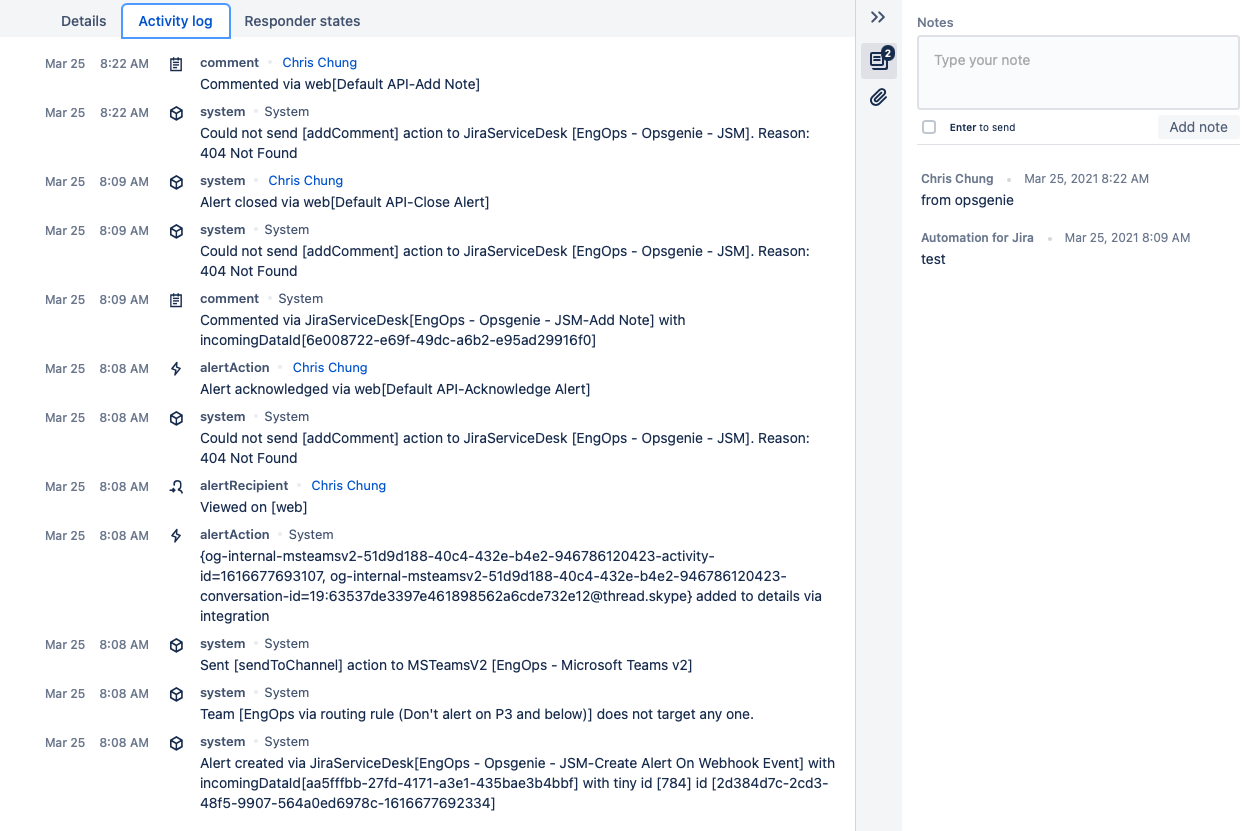Open the attachments paperclip icon
The image size is (1242, 831).
(x=878, y=97)
